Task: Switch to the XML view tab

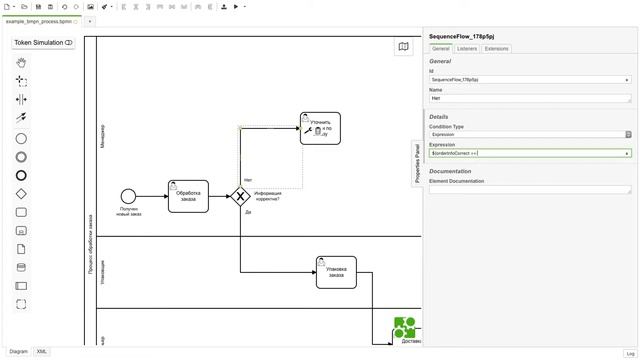Action: point(42,351)
